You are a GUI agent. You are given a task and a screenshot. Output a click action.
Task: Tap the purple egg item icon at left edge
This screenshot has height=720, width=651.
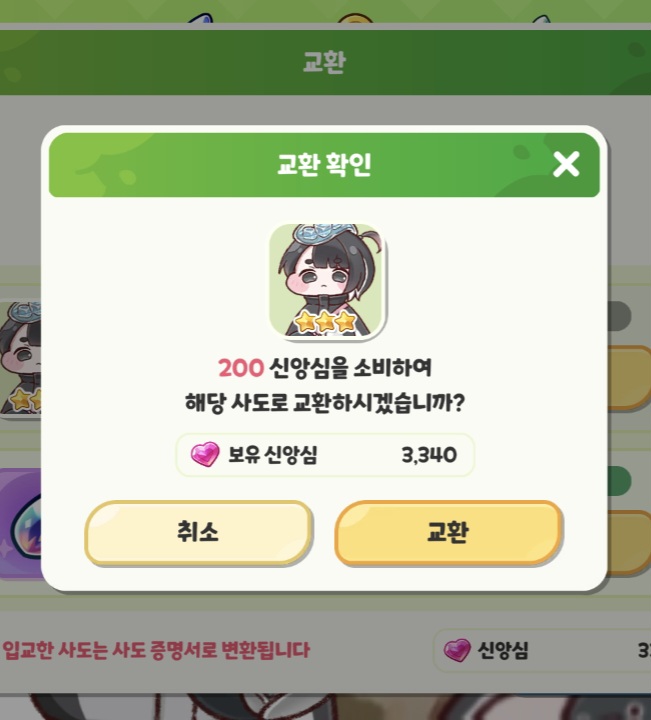click(21, 523)
